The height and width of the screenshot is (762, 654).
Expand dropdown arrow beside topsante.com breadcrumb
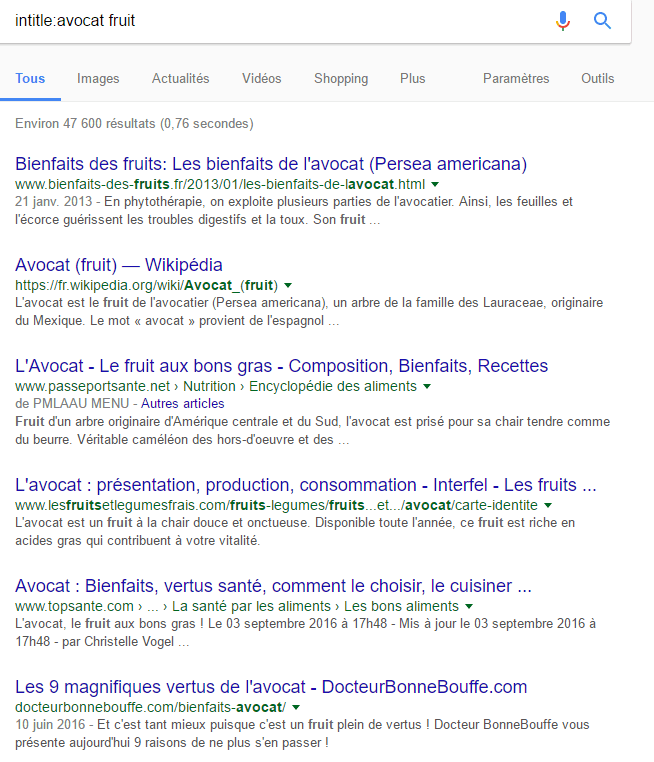point(469,607)
